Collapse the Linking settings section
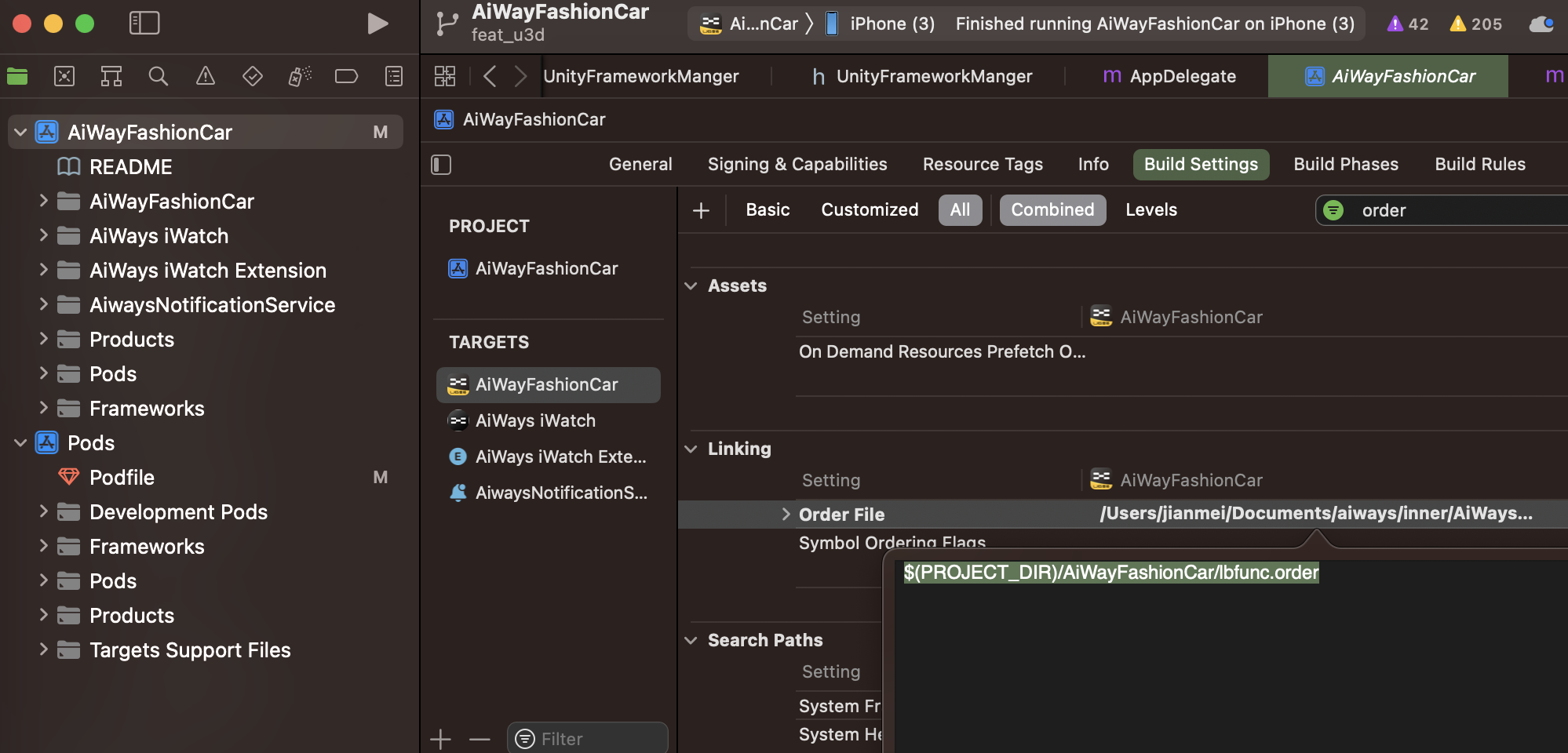This screenshot has height=753, width=1568. 691,449
